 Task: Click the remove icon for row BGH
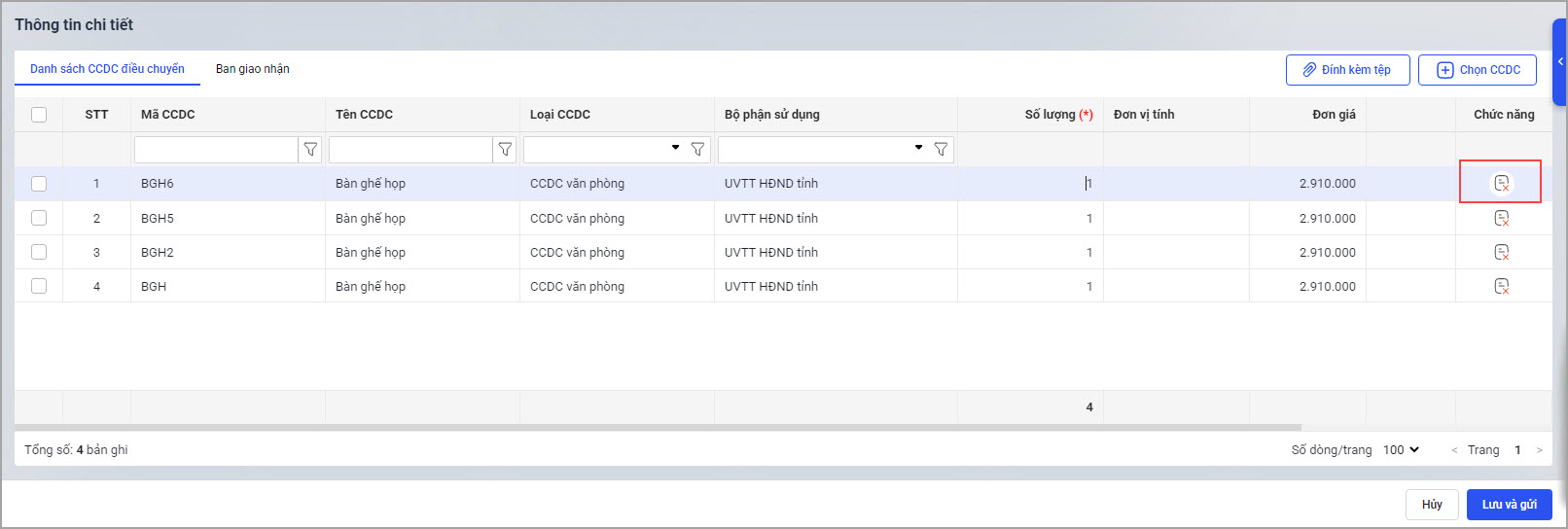1502,286
